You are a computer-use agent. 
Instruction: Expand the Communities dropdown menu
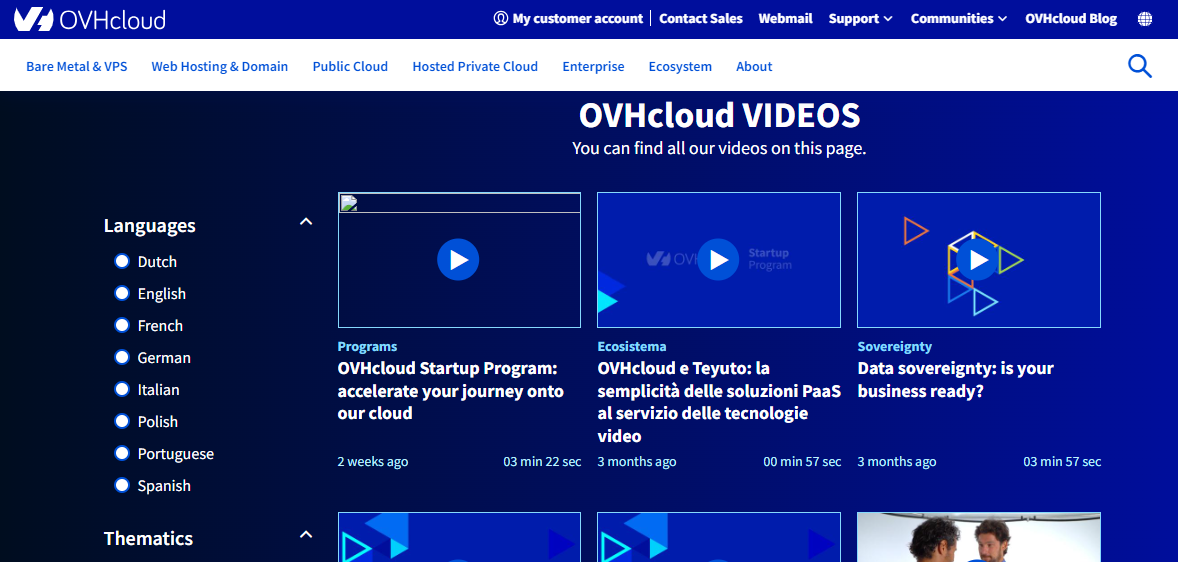click(958, 19)
